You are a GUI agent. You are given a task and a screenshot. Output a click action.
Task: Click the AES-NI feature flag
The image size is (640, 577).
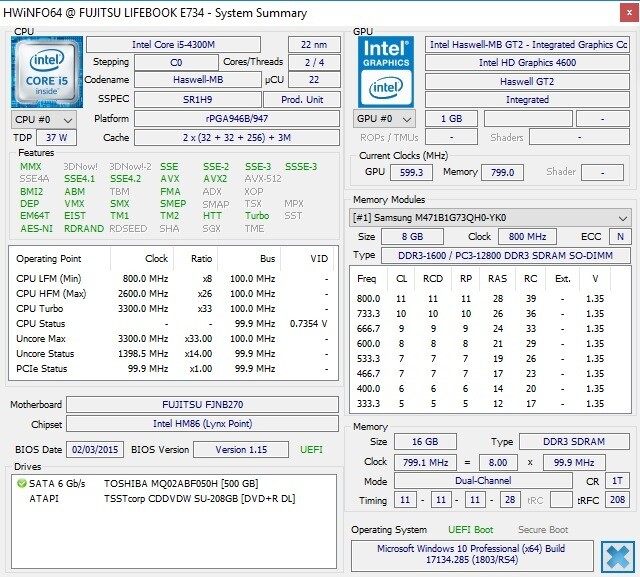(36, 229)
